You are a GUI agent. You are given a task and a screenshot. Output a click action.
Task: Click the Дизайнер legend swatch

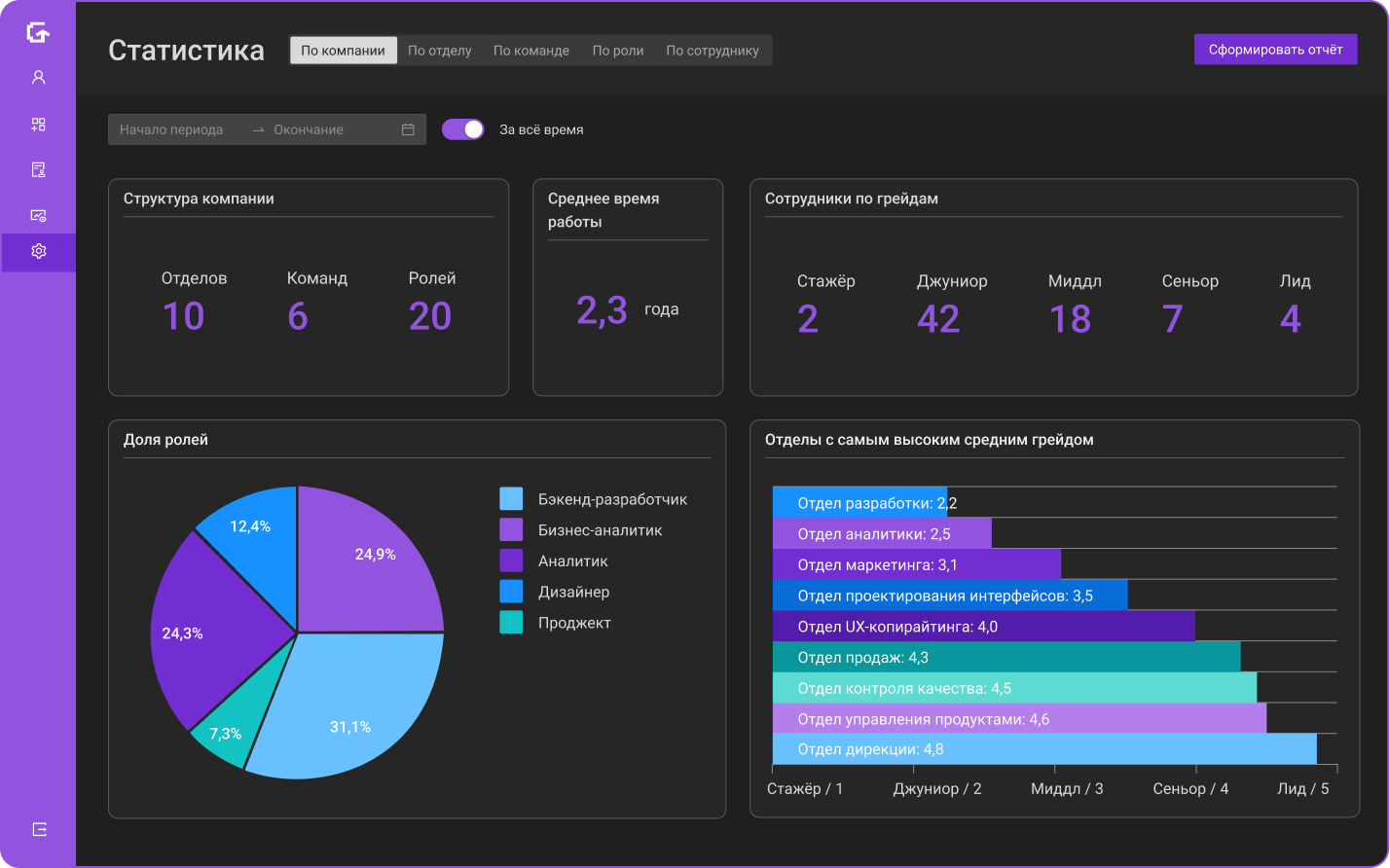pyautogui.click(x=512, y=592)
